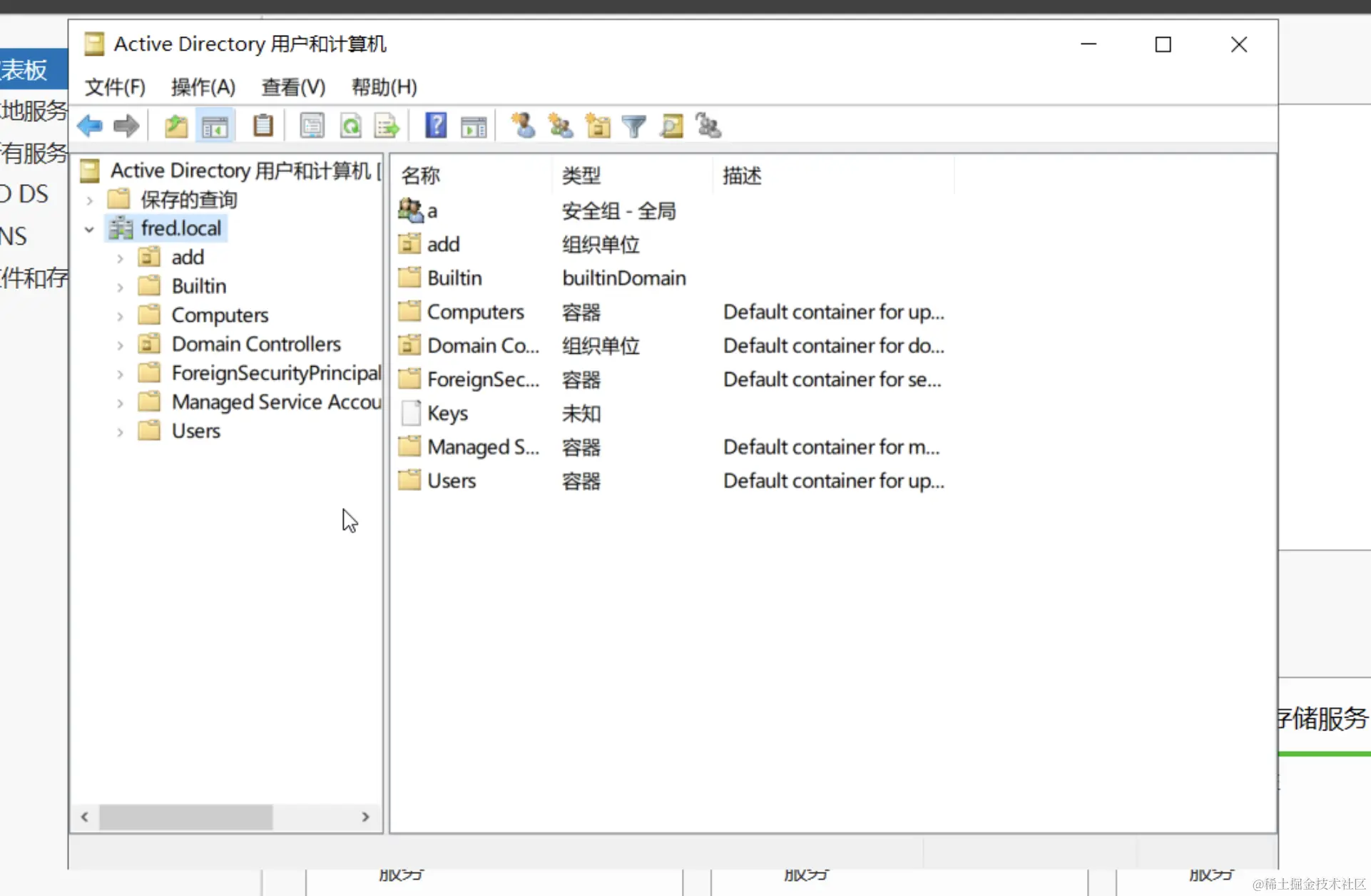
Task: Click the Export list icon
Action: point(387,126)
